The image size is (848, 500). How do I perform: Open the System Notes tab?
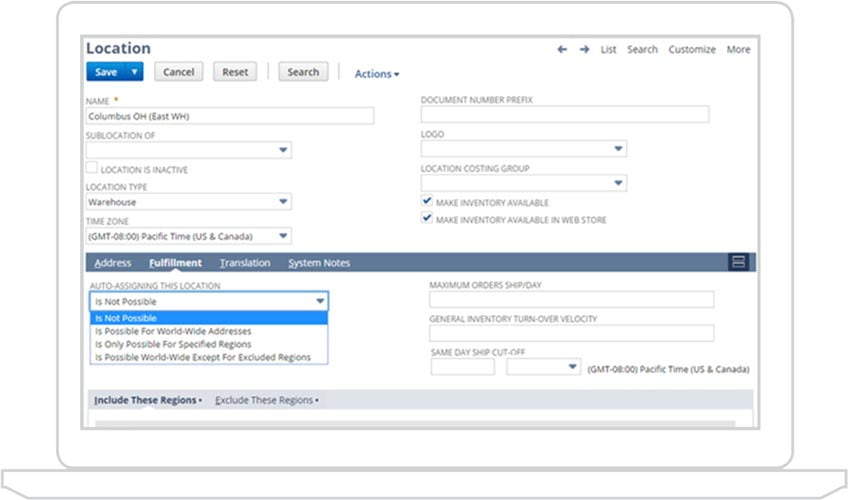tap(319, 263)
